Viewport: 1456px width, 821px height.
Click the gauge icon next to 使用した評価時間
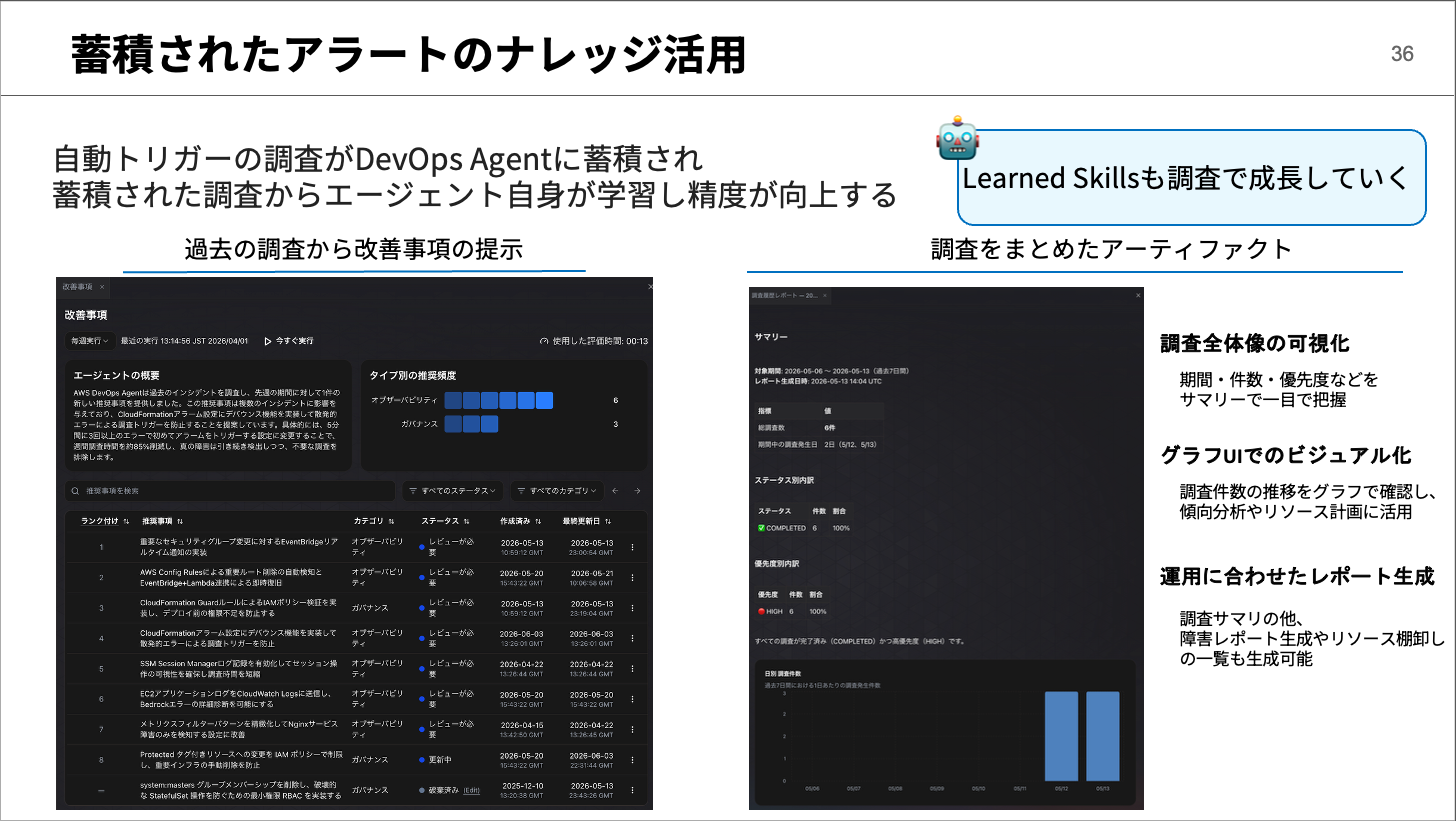click(x=544, y=341)
